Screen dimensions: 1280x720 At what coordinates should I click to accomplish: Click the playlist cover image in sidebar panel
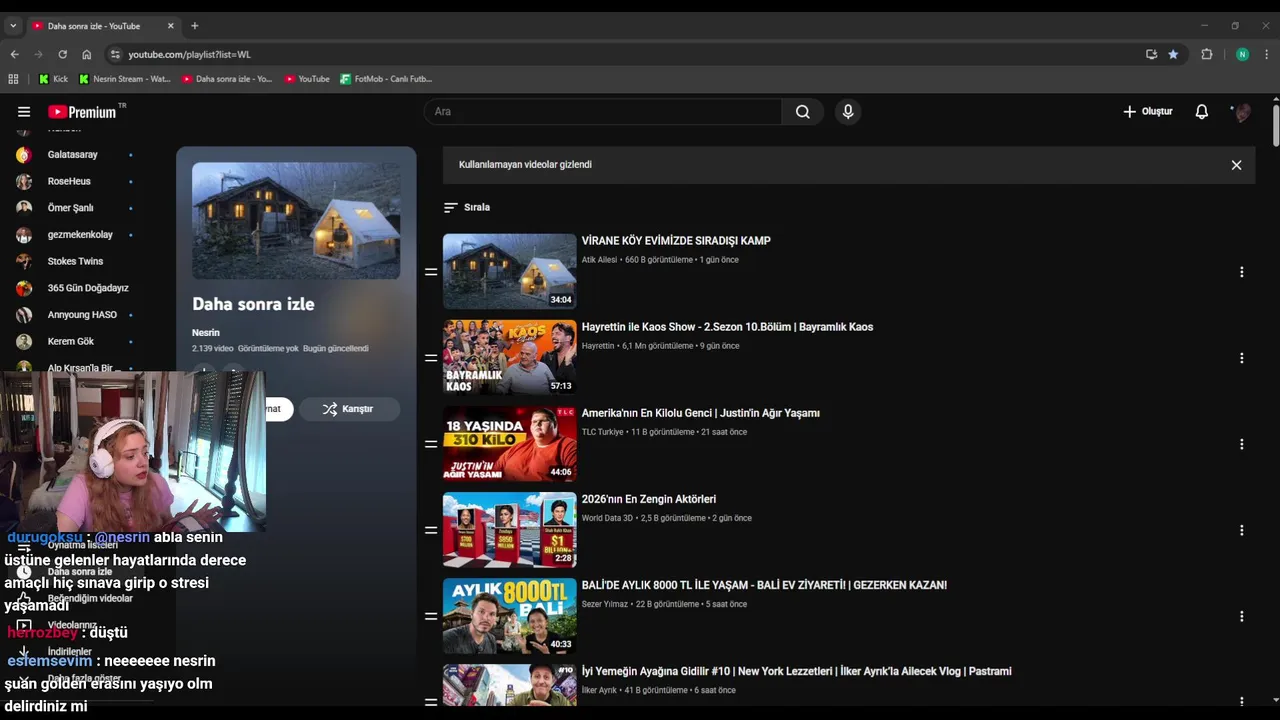click(296, 221)
